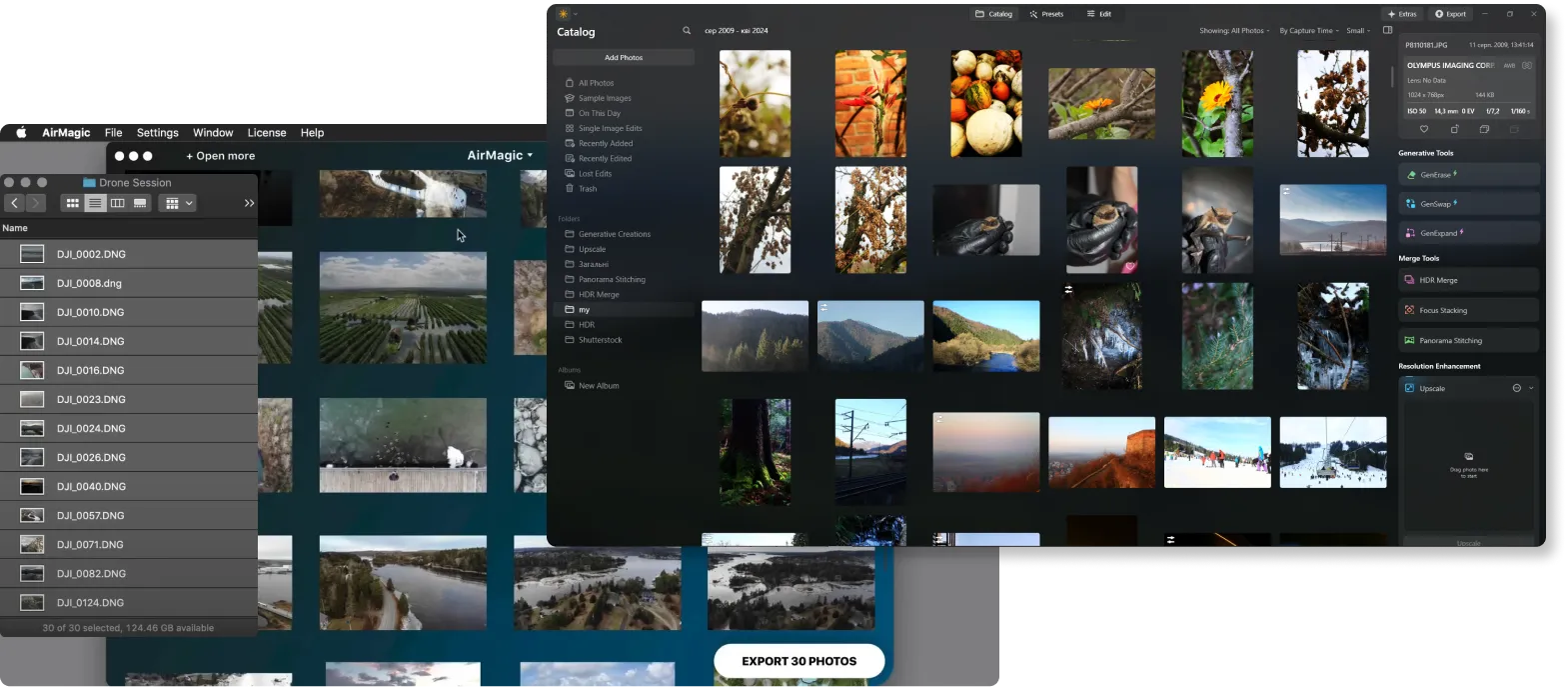Open the HDR Merge tool in Merge Tools
This screenshot has width=1568, height=687.
click(x=1468, y=280)
